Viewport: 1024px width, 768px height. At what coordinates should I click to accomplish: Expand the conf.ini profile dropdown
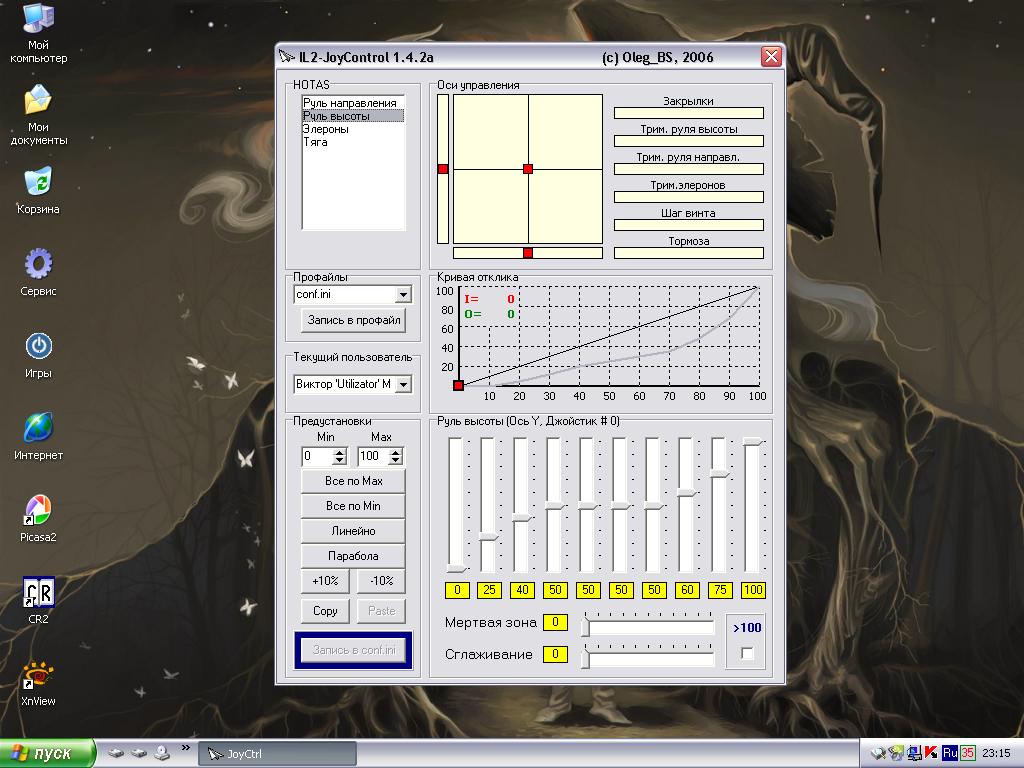coord(403,295)
